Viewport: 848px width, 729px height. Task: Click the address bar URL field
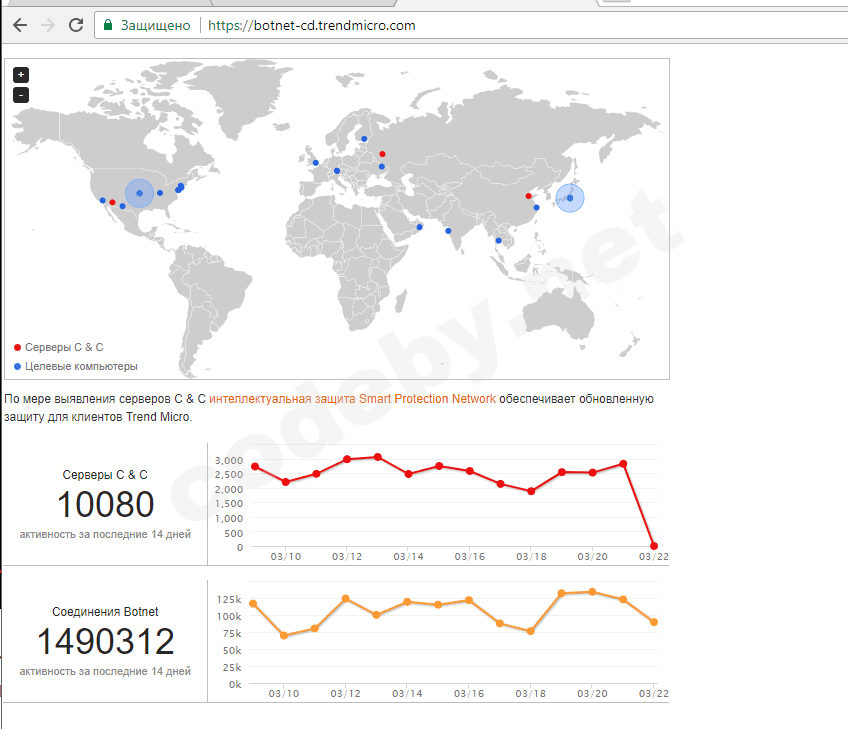[400, 25]
